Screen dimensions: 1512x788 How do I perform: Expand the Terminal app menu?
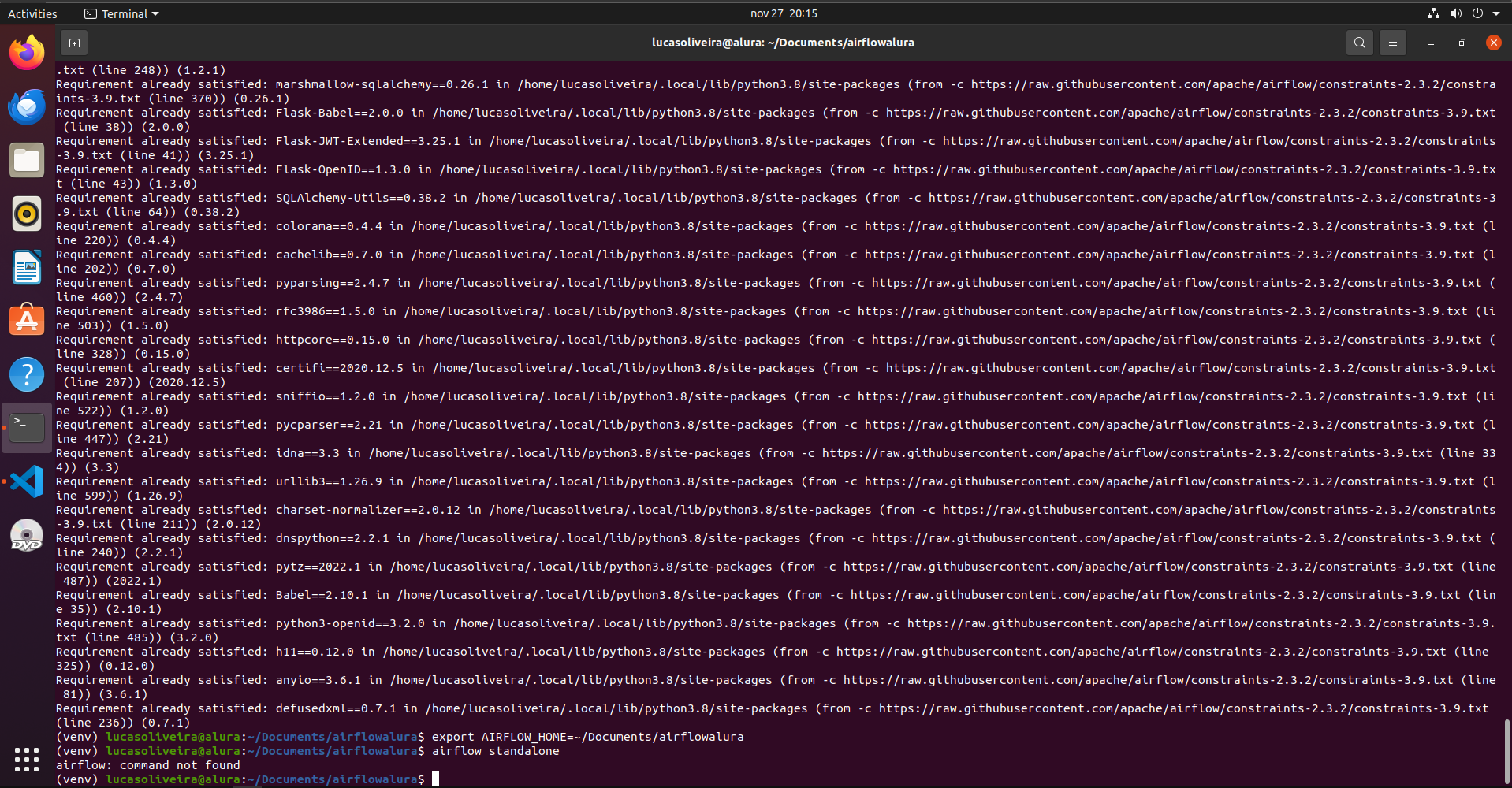coord(121,13)
